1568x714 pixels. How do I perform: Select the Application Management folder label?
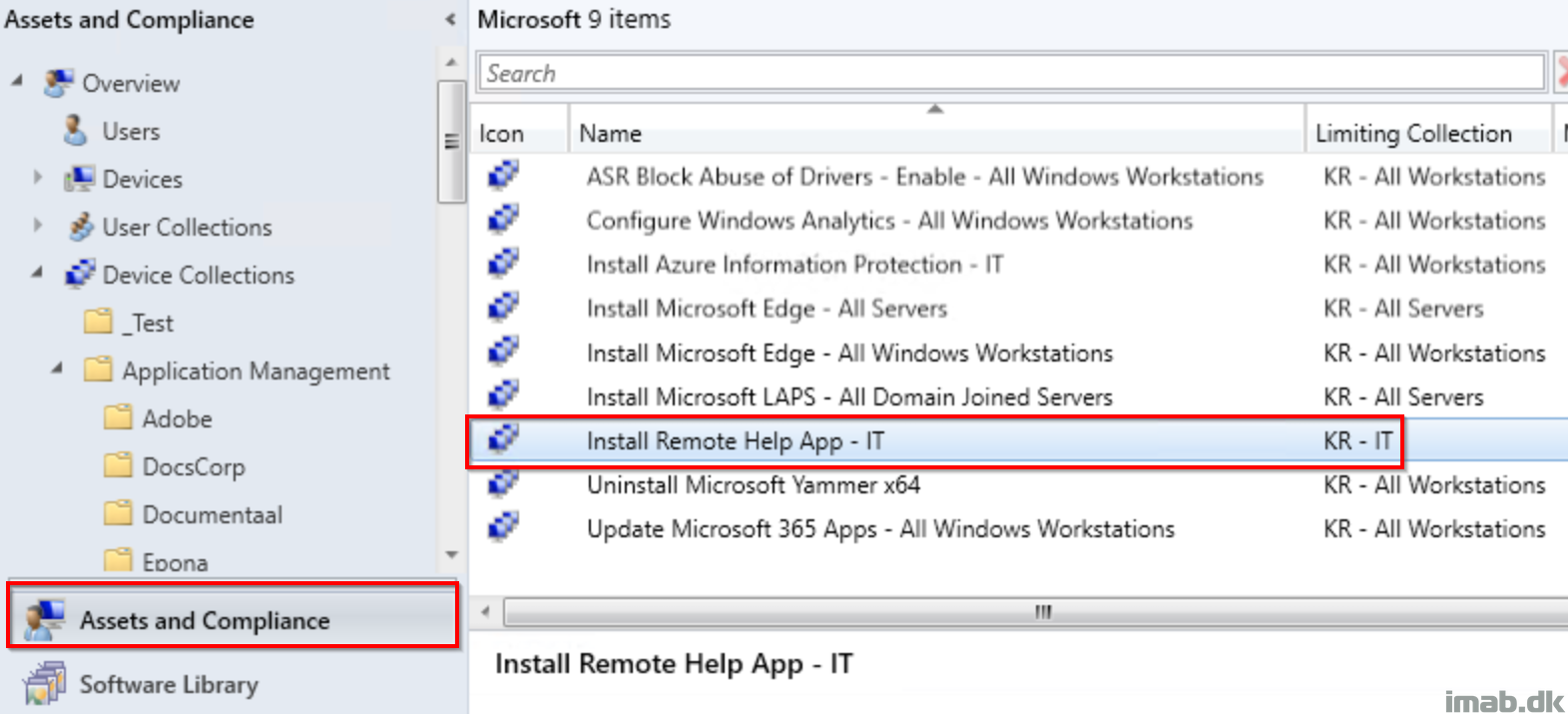click(256, 370)
